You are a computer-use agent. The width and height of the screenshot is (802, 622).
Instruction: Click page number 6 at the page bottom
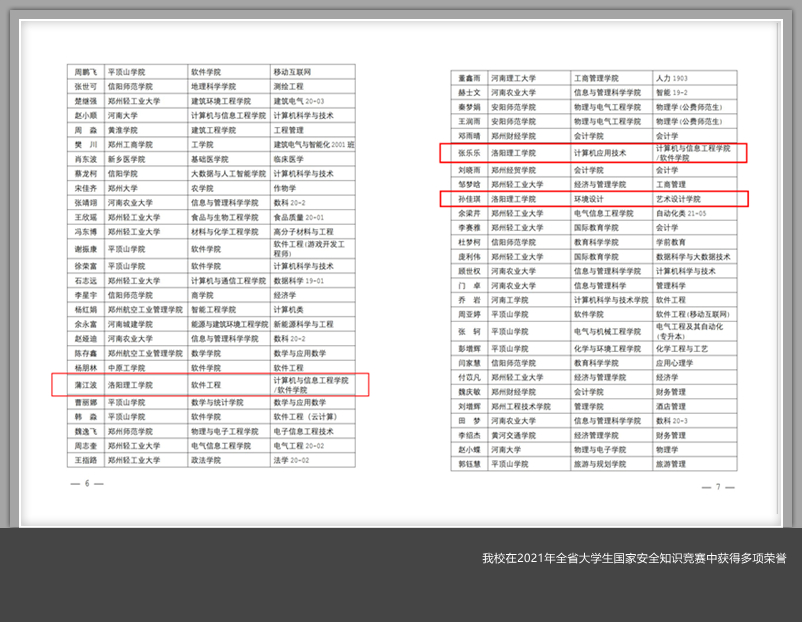(86, 483)
